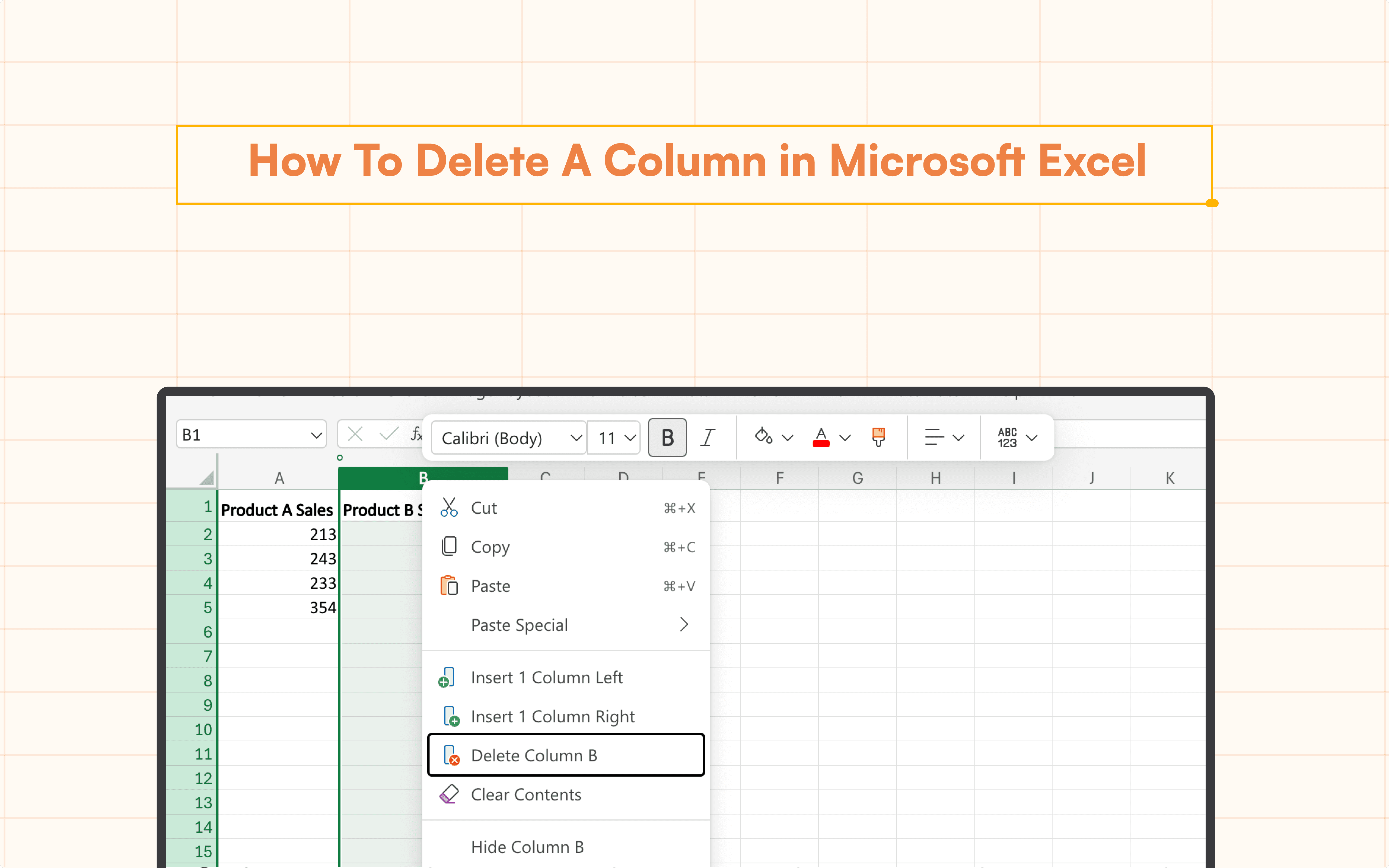Select column I header
This screenshot has width=1389, height=868.
[x=1014, y=478]
